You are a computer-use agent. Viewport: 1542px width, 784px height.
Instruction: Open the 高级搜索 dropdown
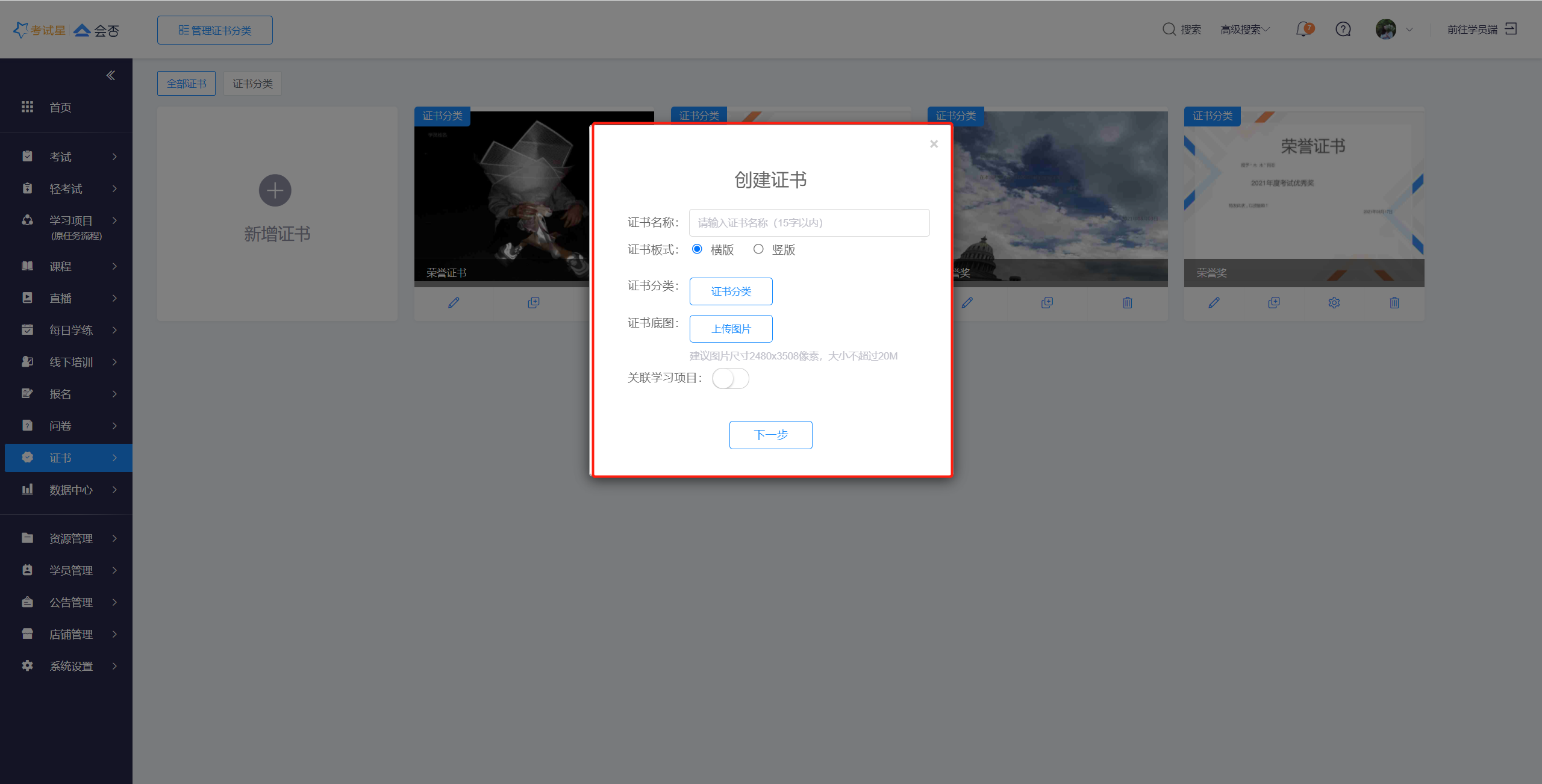1244,30
